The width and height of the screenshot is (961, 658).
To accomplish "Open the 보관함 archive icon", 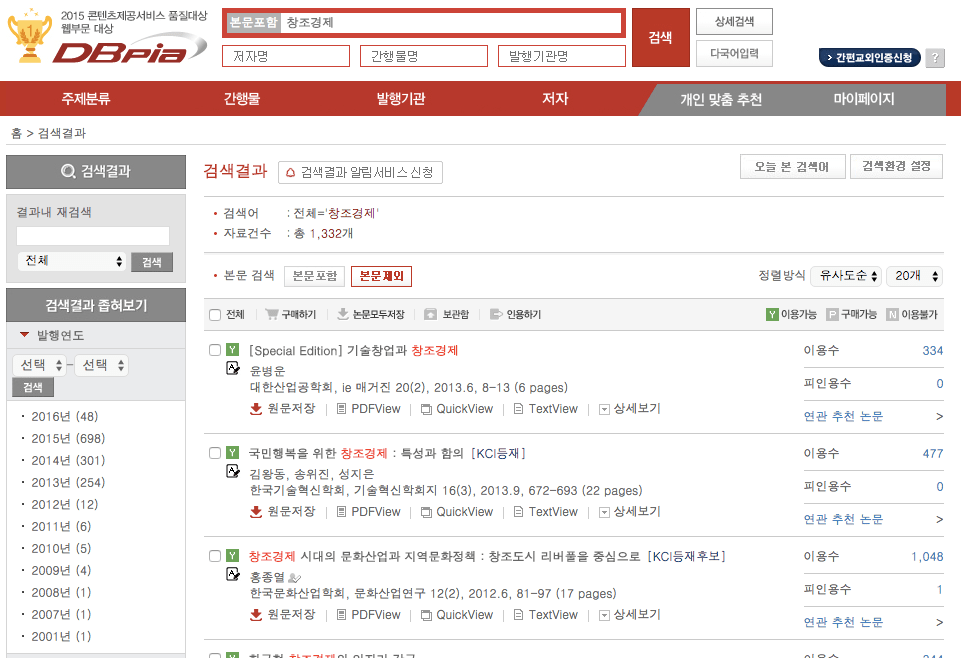I will pyautogui.click(x=430, y=314).
